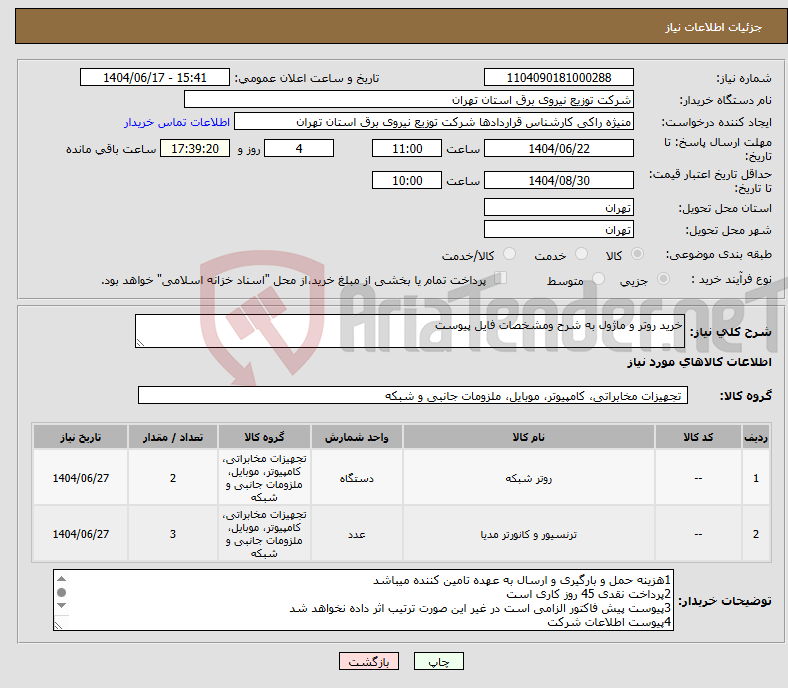
Task: Choose the جزیی purchase type radio
Action: (663, 278)
